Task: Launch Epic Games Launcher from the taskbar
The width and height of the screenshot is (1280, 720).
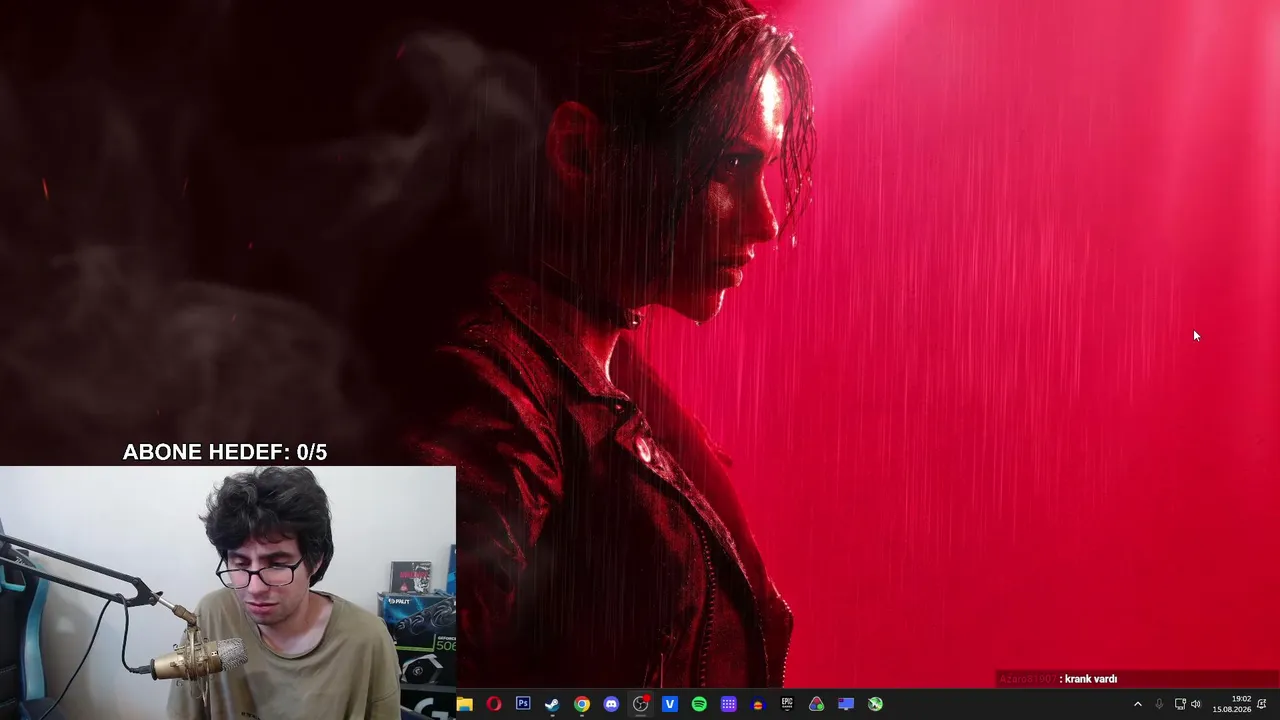Action: click(787, 704)
